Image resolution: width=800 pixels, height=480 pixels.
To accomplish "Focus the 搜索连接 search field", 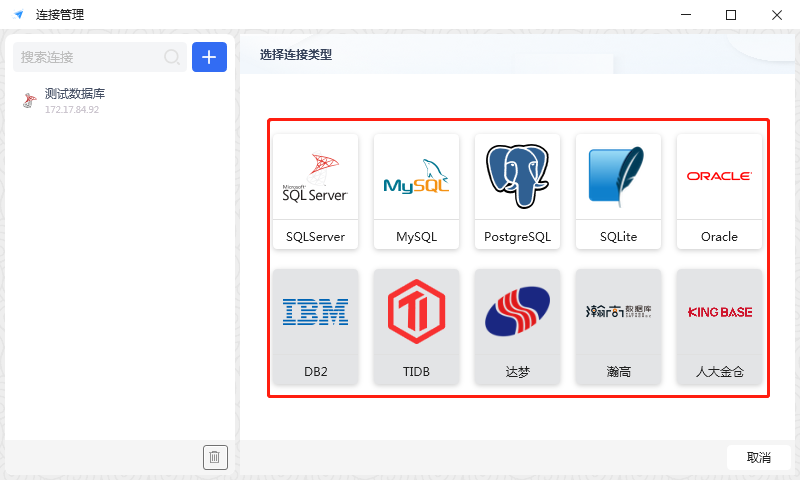I will (99, 57).
